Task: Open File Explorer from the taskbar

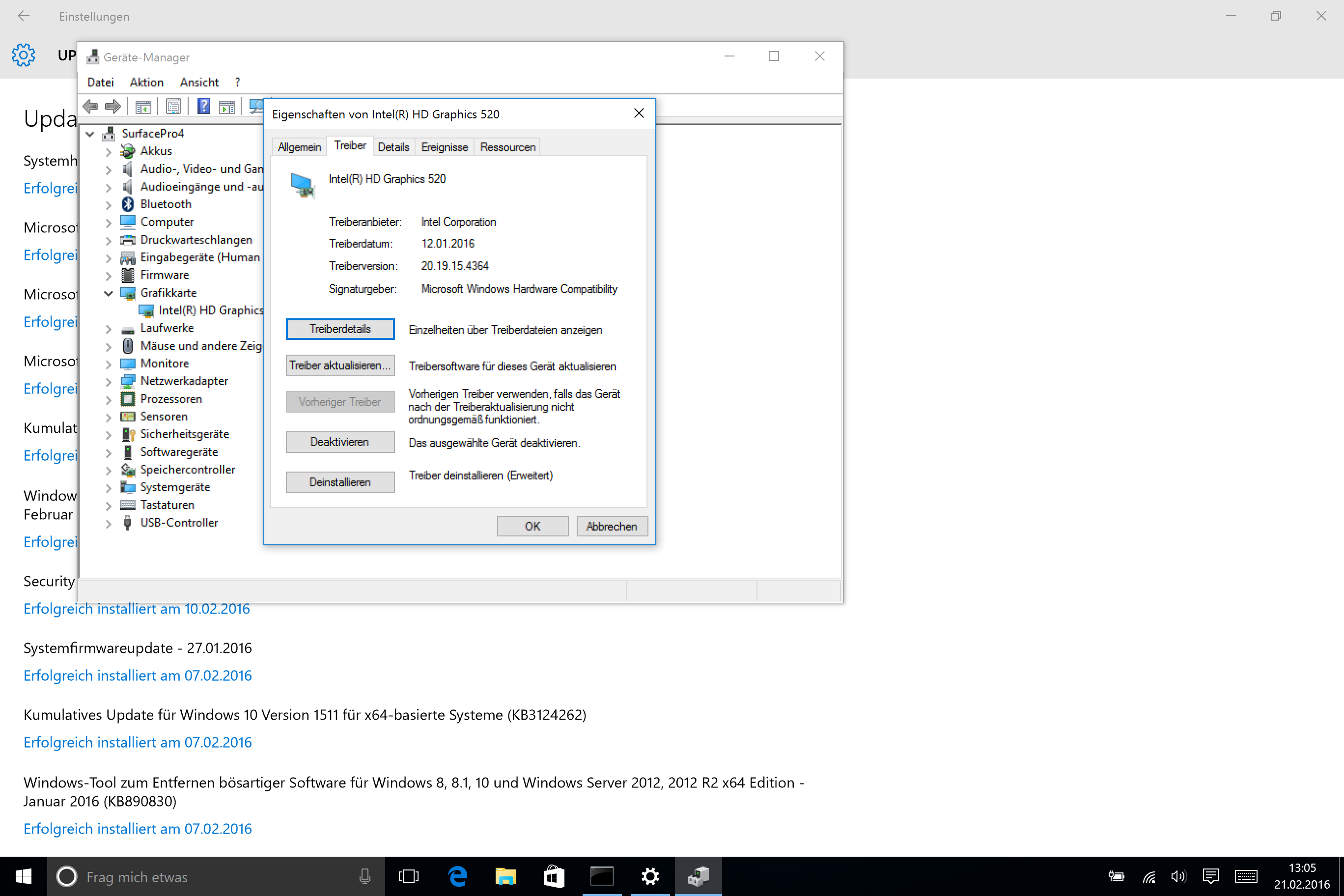Action: [x=505, y=876]
